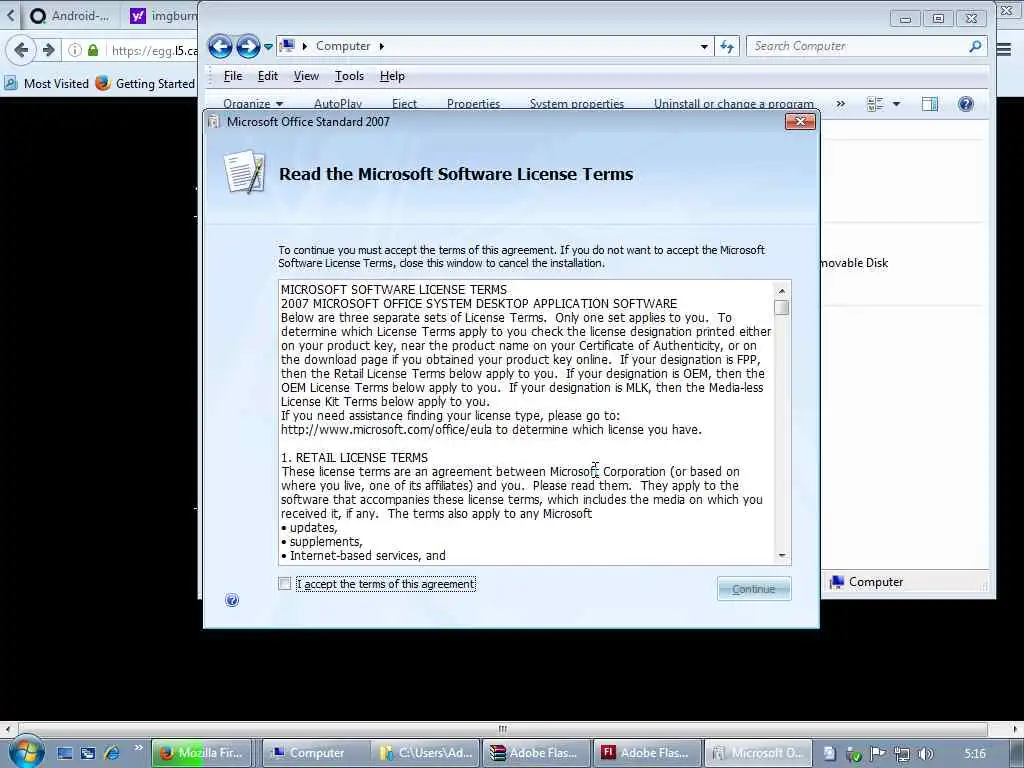
Task: Click the Explorer Back arrow button
Action: [x=220, y=46]
